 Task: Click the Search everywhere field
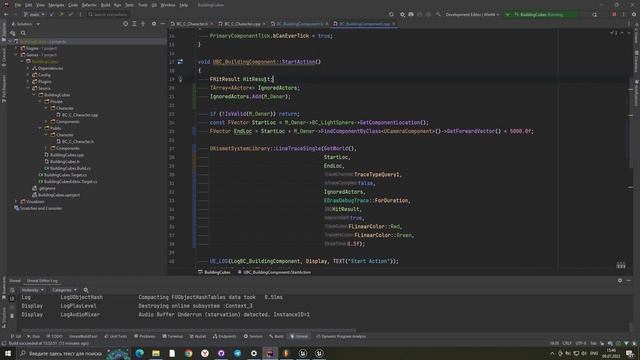coord(107,14)
